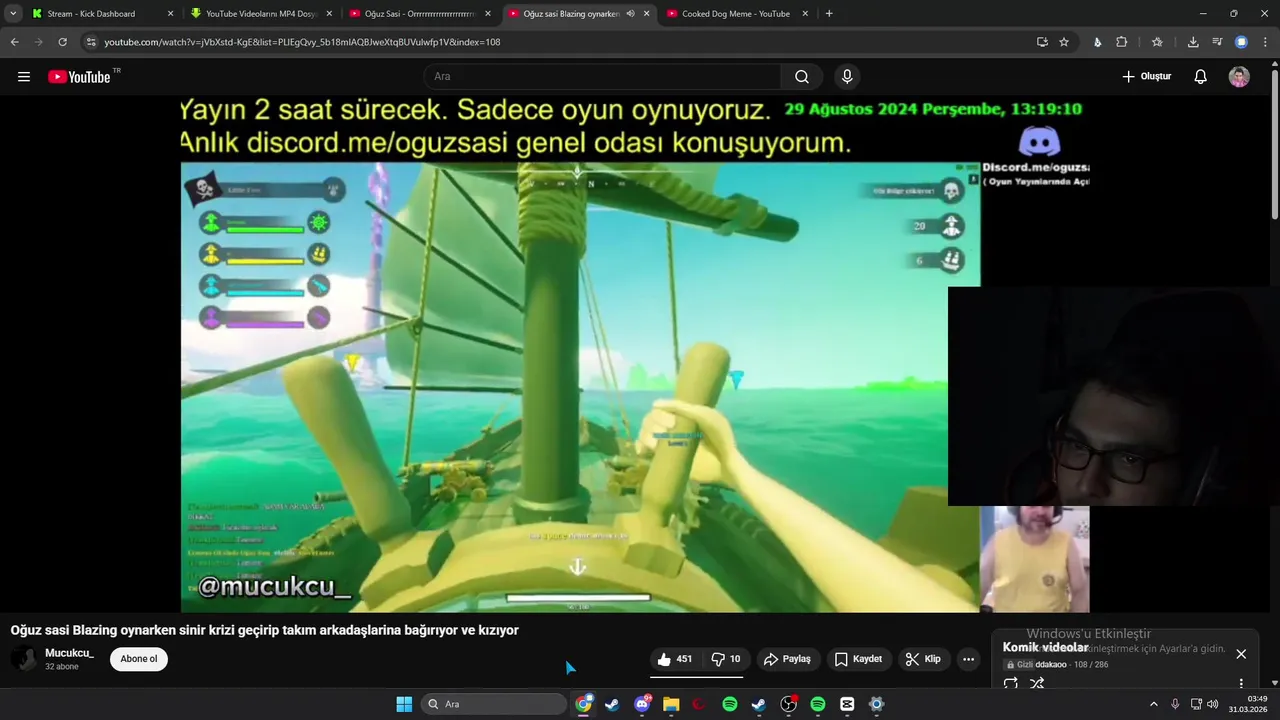
Task: Click the ddakaoo playlist owner name
Action: (x=1050, y=664)
